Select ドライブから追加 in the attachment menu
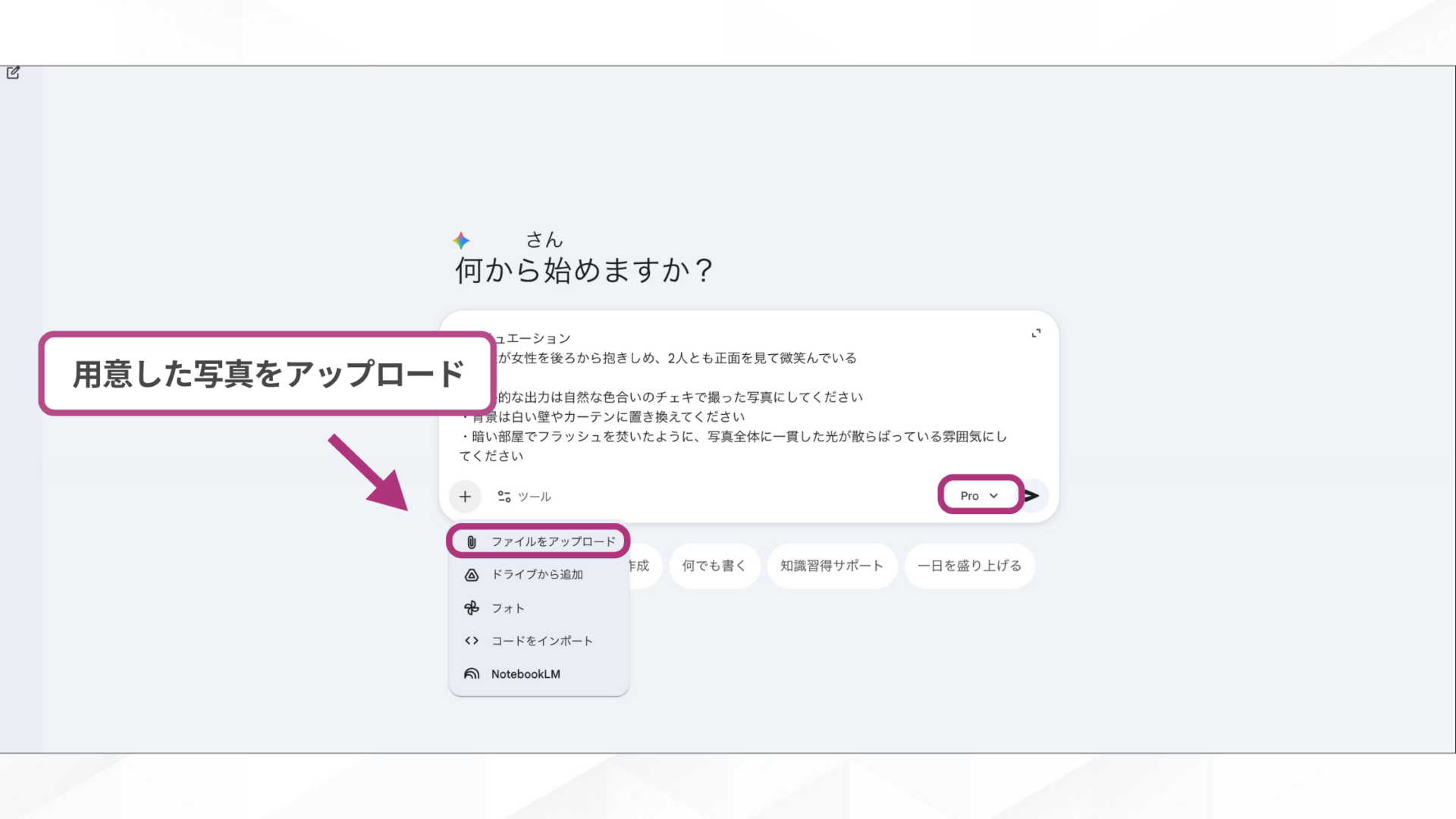The image size is (1456, 819). pyautogui.click(x=537, y=574)
